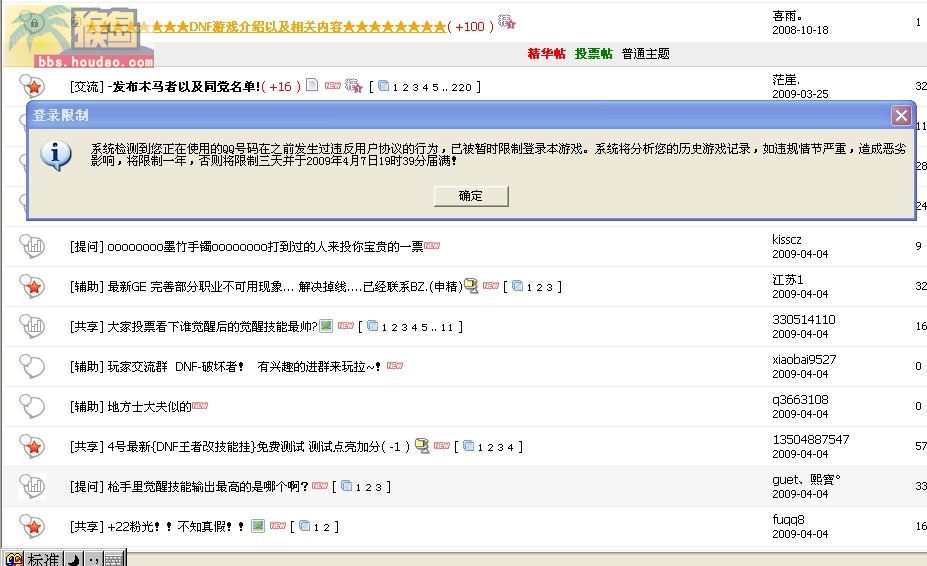This screenshot has width=927, height=566.
Task: Open the 玩家交流群 DNF-破坏者 thread
Action: pos(244,367)
